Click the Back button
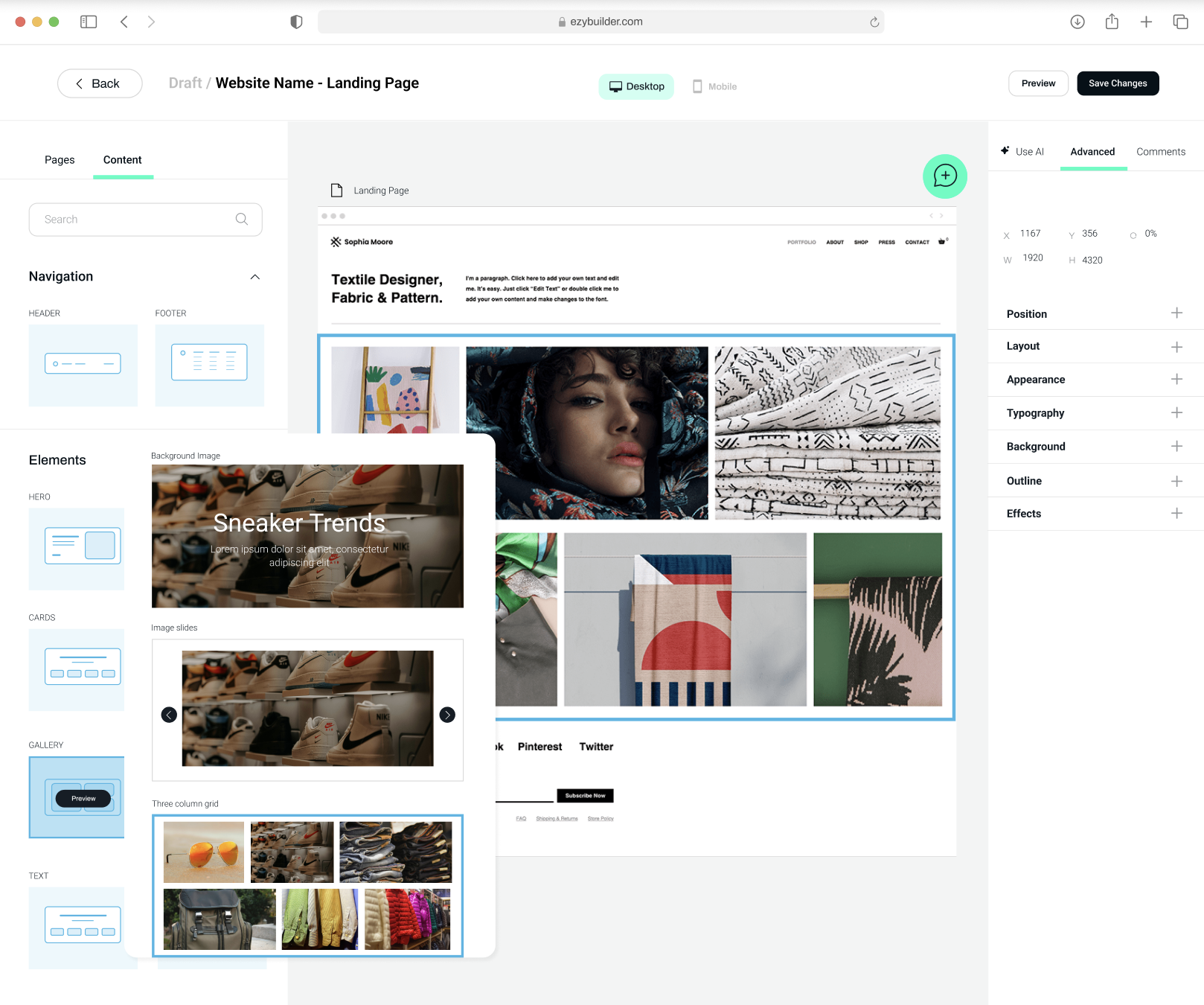The height and width of the screenshot is (1005, 1204). (100, 83)
